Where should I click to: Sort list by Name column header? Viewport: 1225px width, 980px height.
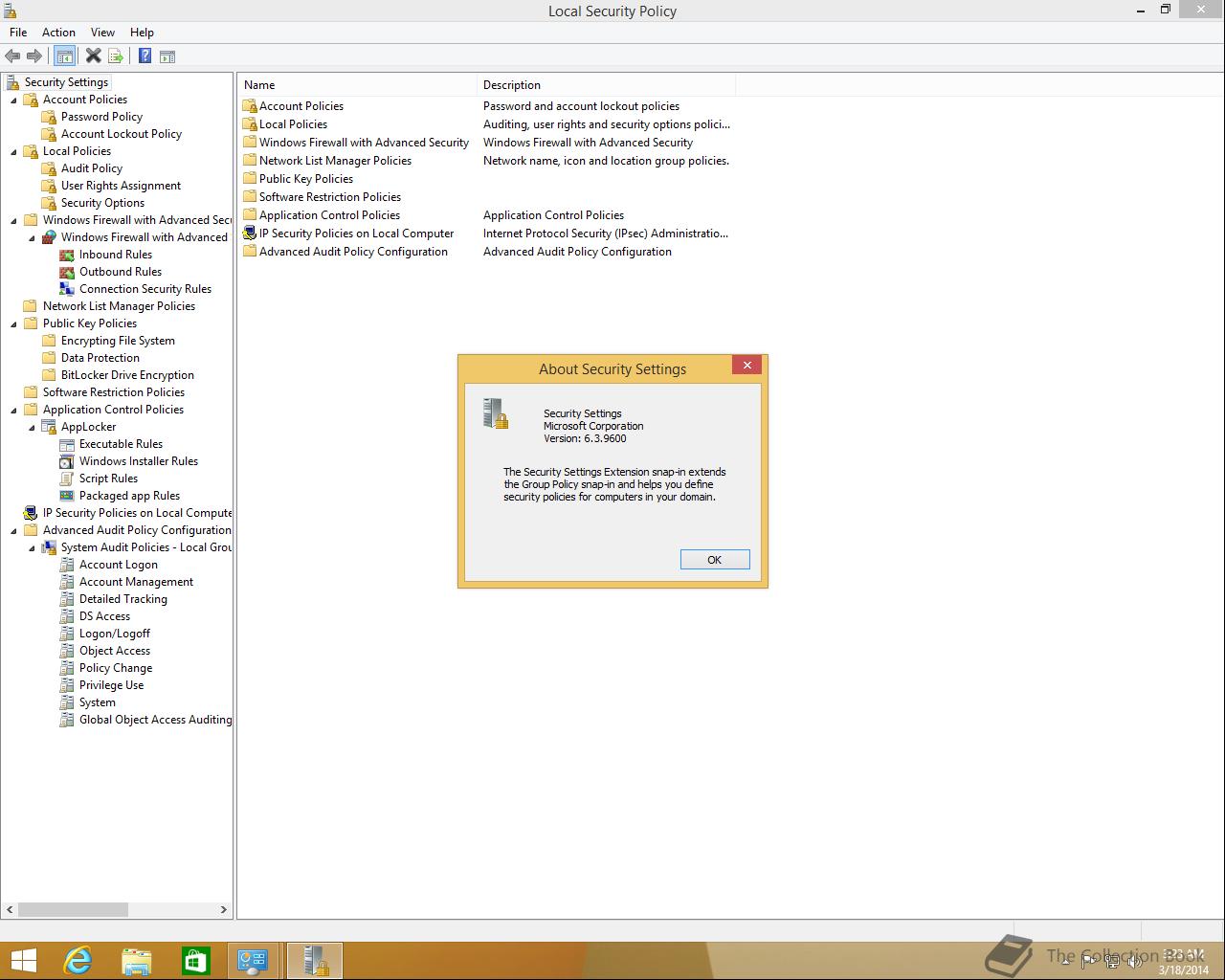click(x=357, y=85)
